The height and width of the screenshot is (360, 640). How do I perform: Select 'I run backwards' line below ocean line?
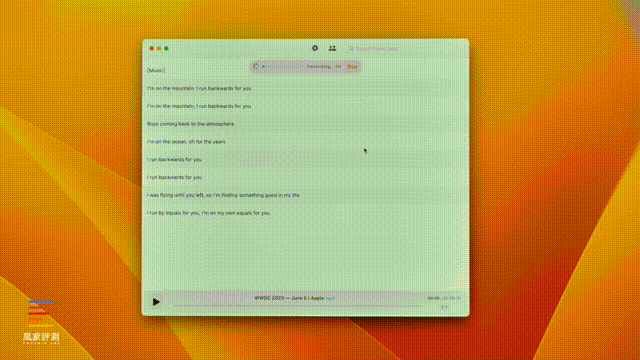(174, 160)
